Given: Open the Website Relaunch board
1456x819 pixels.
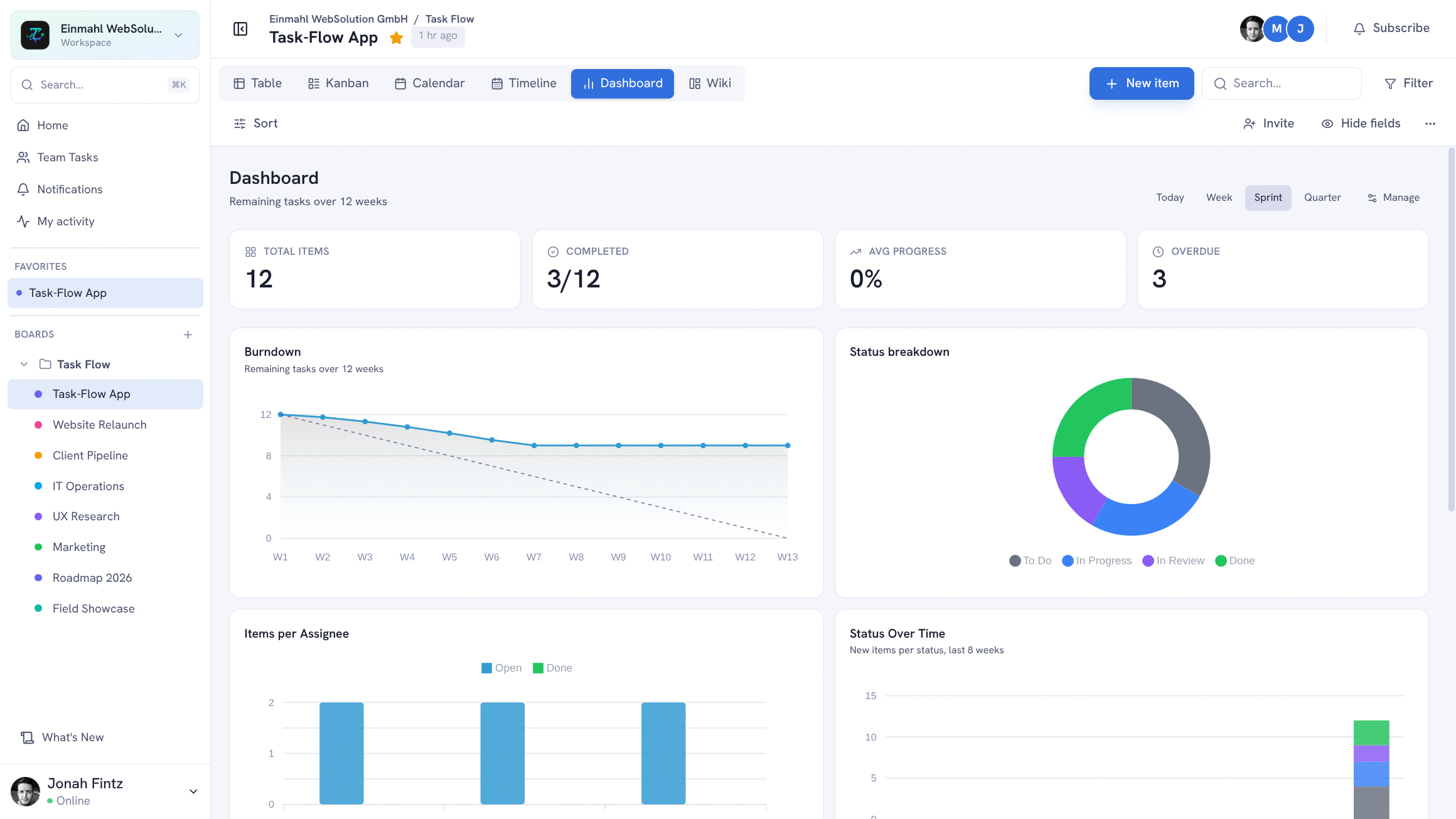Looking at the screenshot, I should tap(105, 425).
